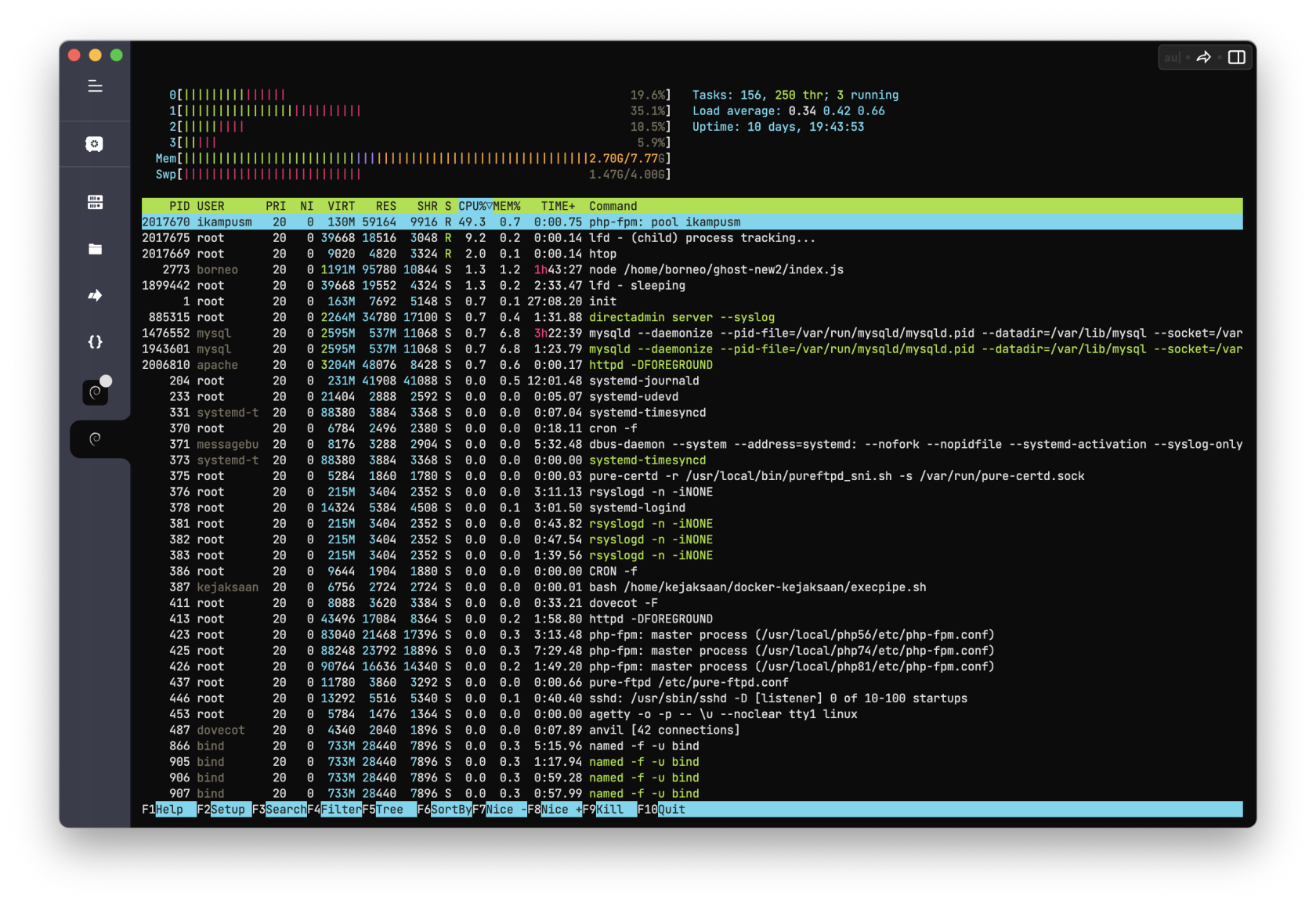Click F8 Nice + in htop footer
The width and height of the screenshot is (1316, 906).
coord(555,809)
